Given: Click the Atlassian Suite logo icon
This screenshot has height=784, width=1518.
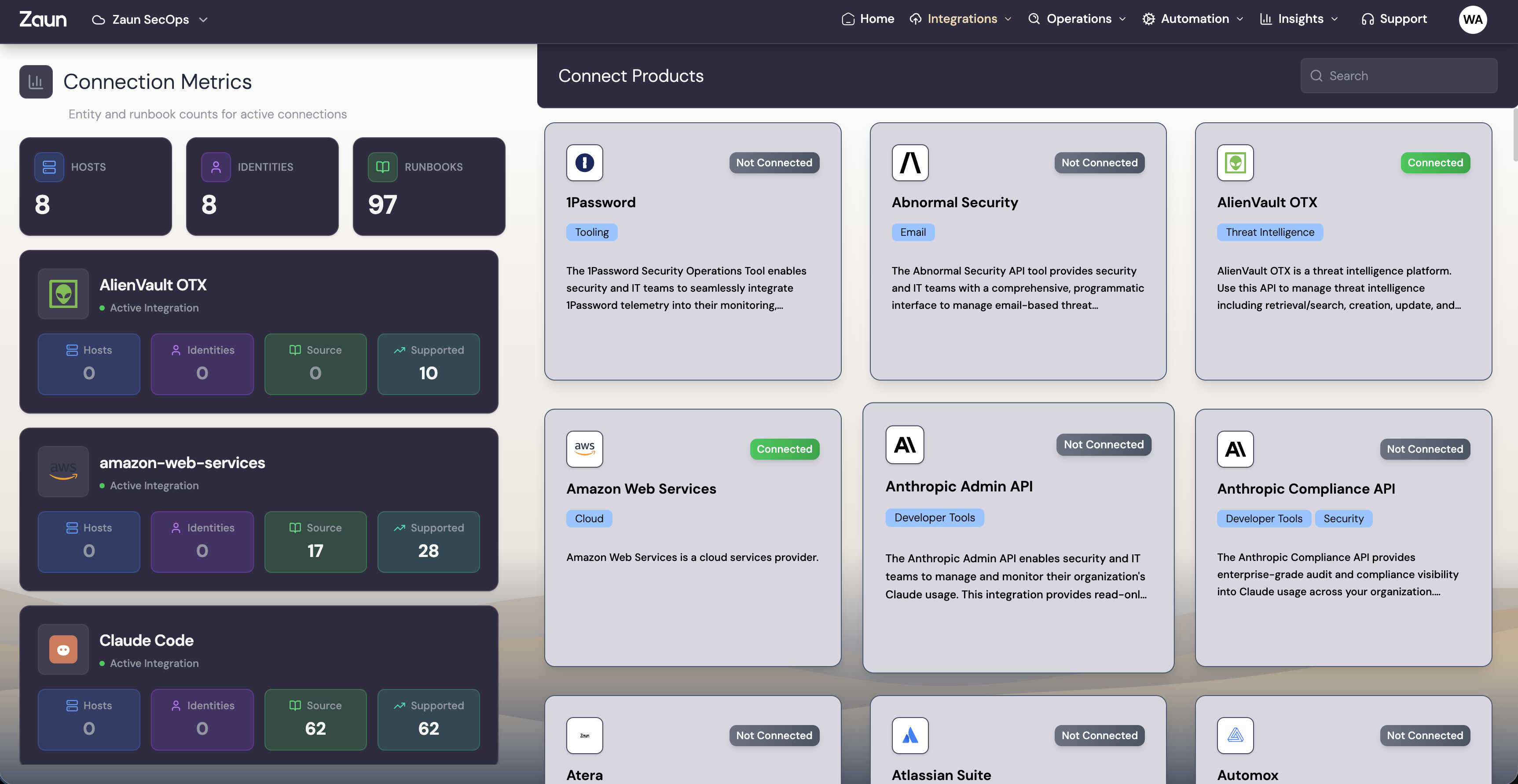Looking at the screenshot, I should pyautogui.click(x=909, y=735).
